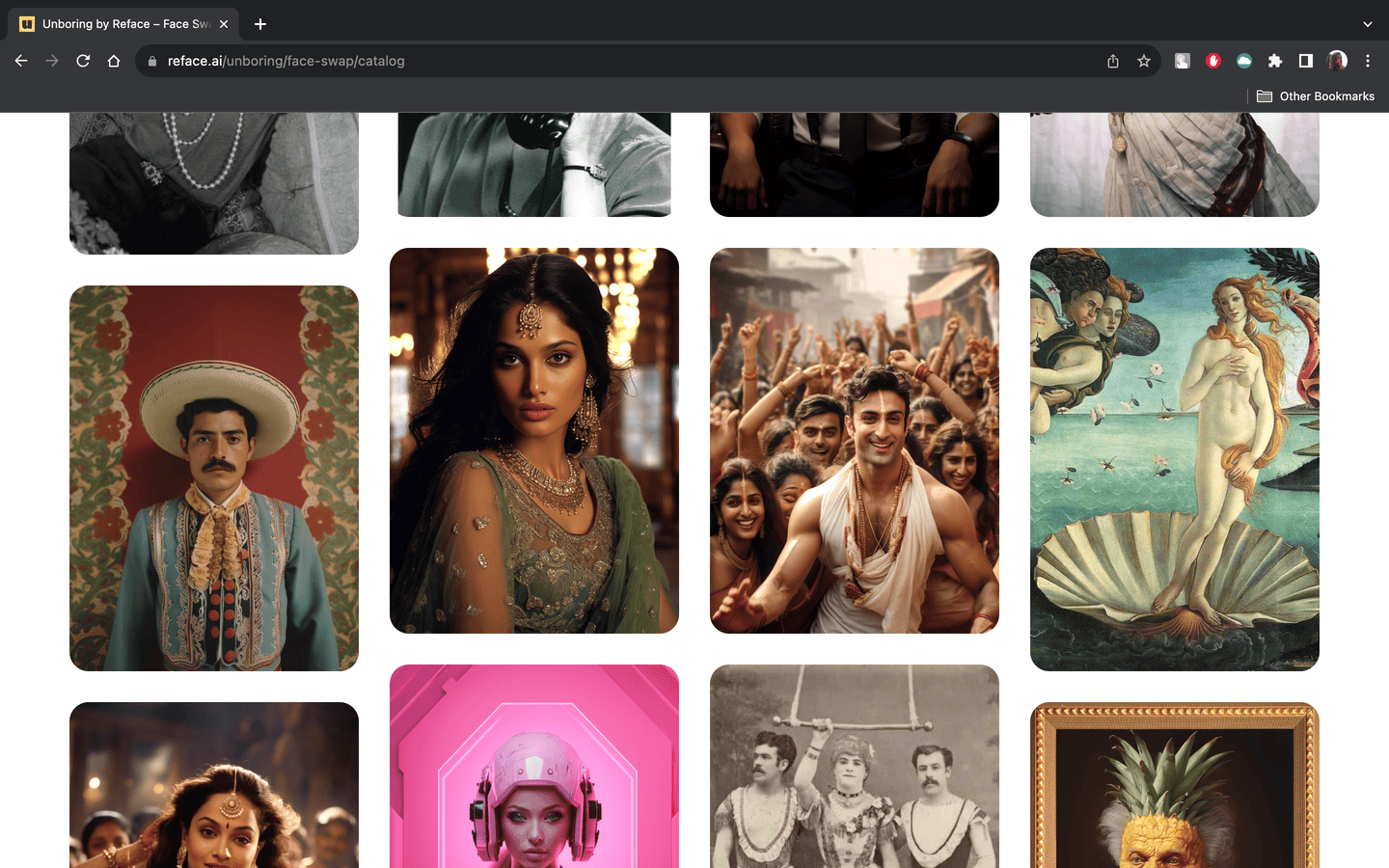1389x868 pixels.
Task: Choose the pink helmet robot girl template
Action: [x=534, y=767]
